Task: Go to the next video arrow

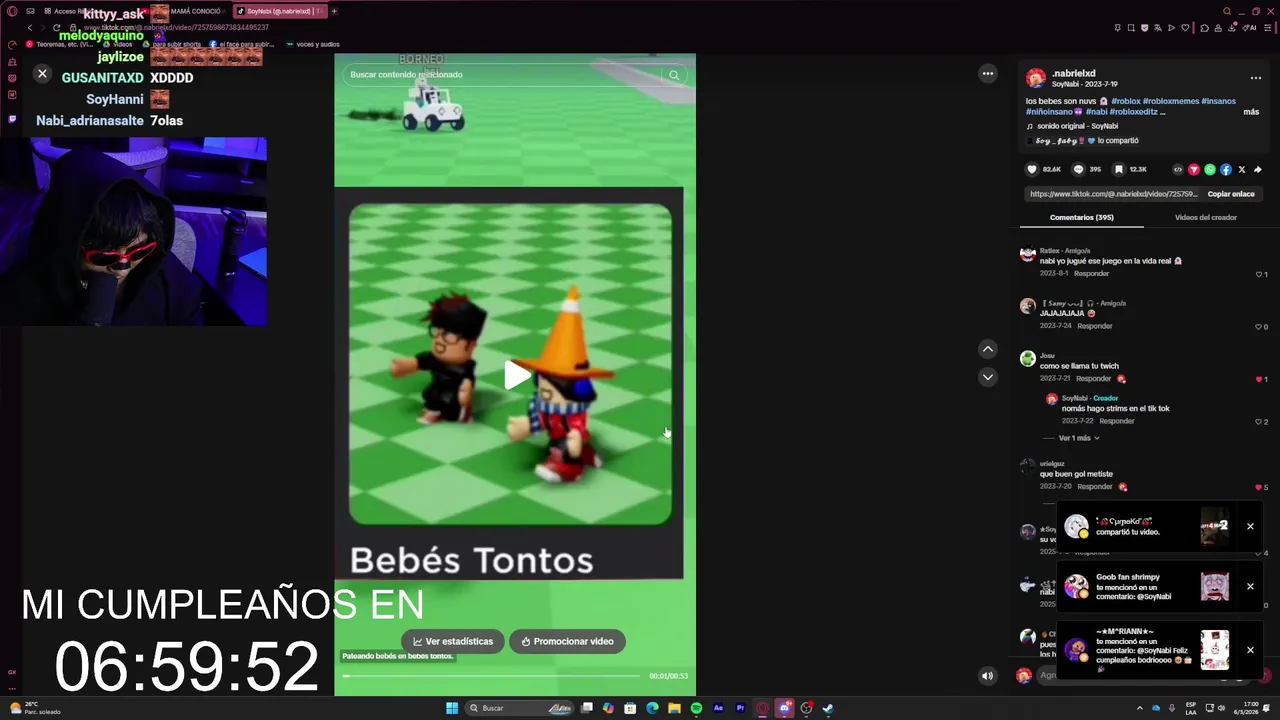Action: [x=987, y=377]
